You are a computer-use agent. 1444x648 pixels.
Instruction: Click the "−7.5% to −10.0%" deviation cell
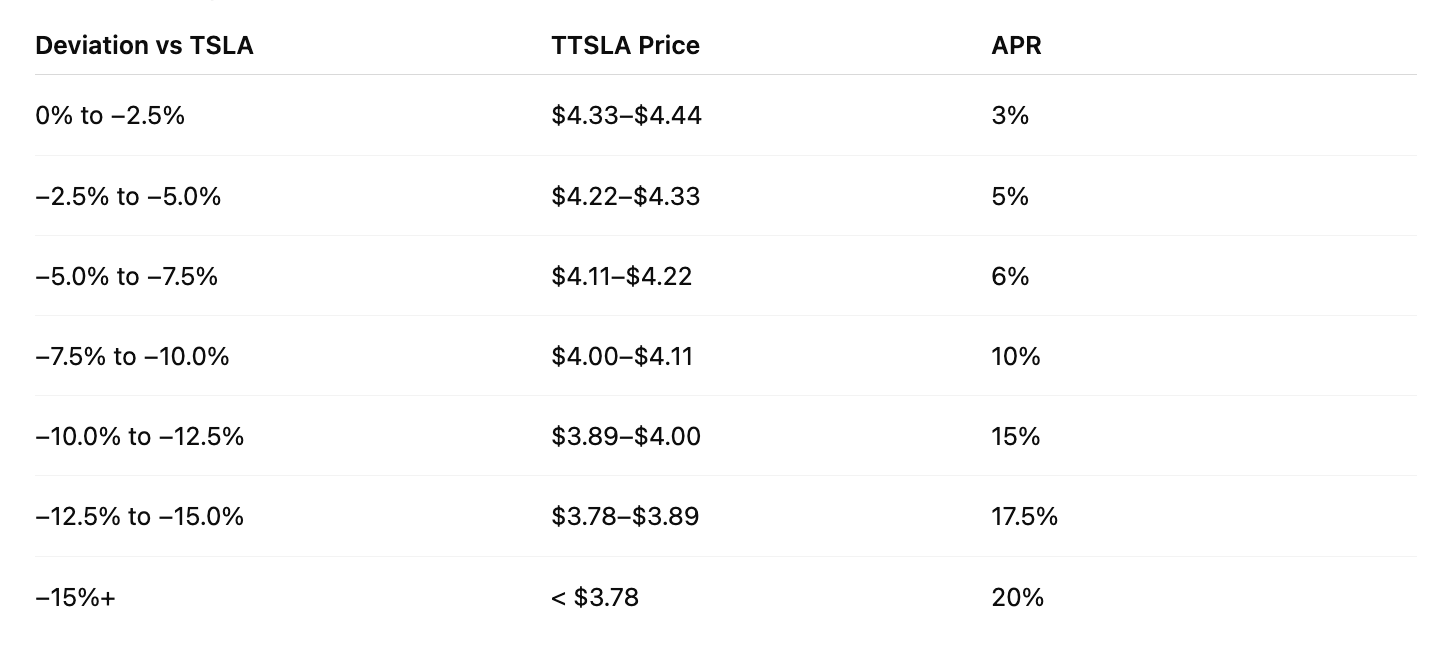point(132,356)
